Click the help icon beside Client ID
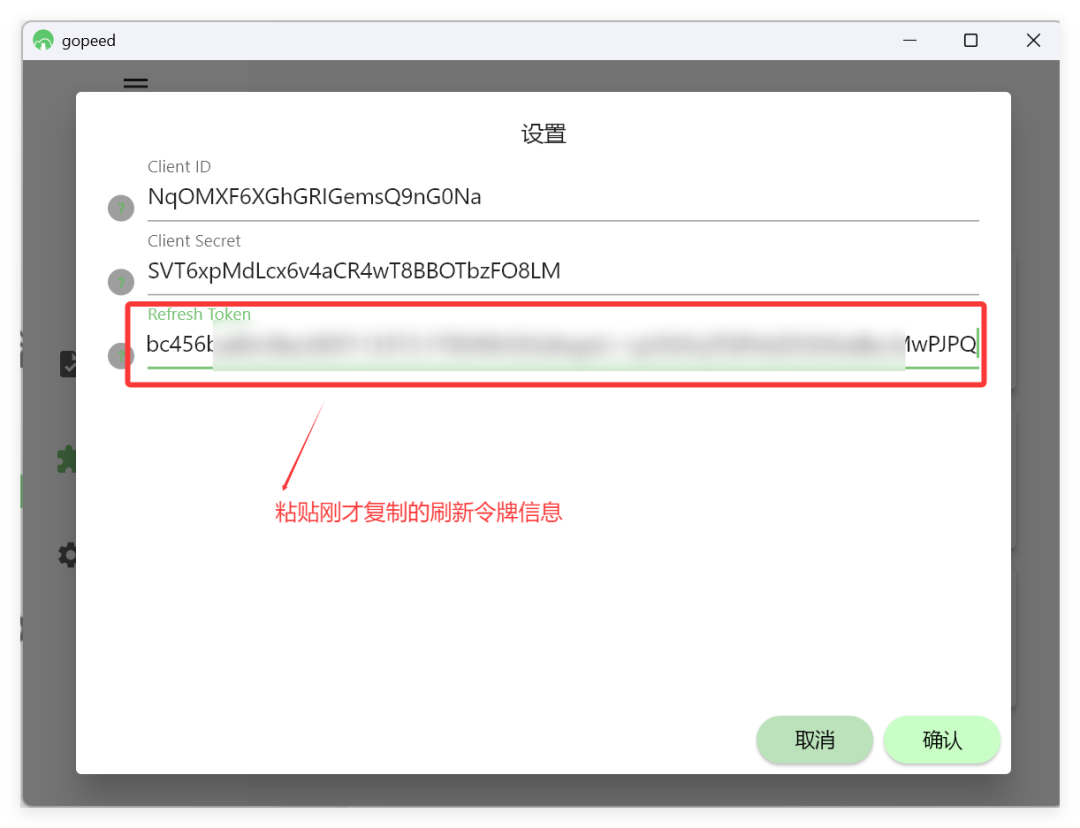 [121, 207]
